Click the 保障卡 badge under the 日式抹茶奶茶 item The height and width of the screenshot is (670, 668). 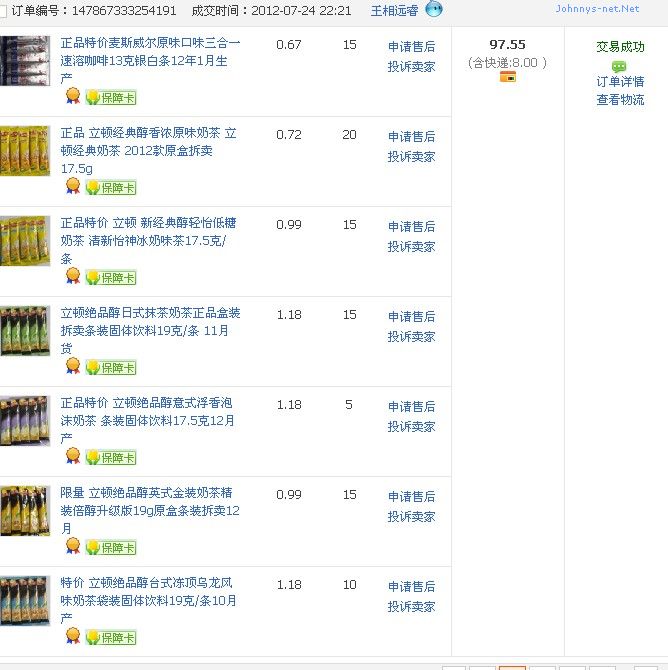click(111, 367)
